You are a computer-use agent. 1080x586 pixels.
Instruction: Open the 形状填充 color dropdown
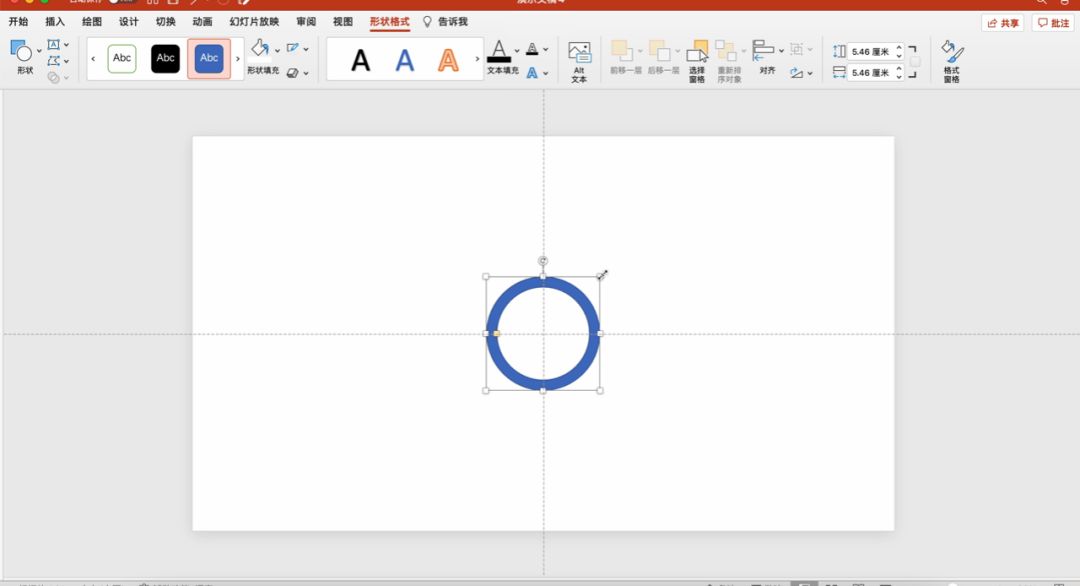[x=278, y=50]
